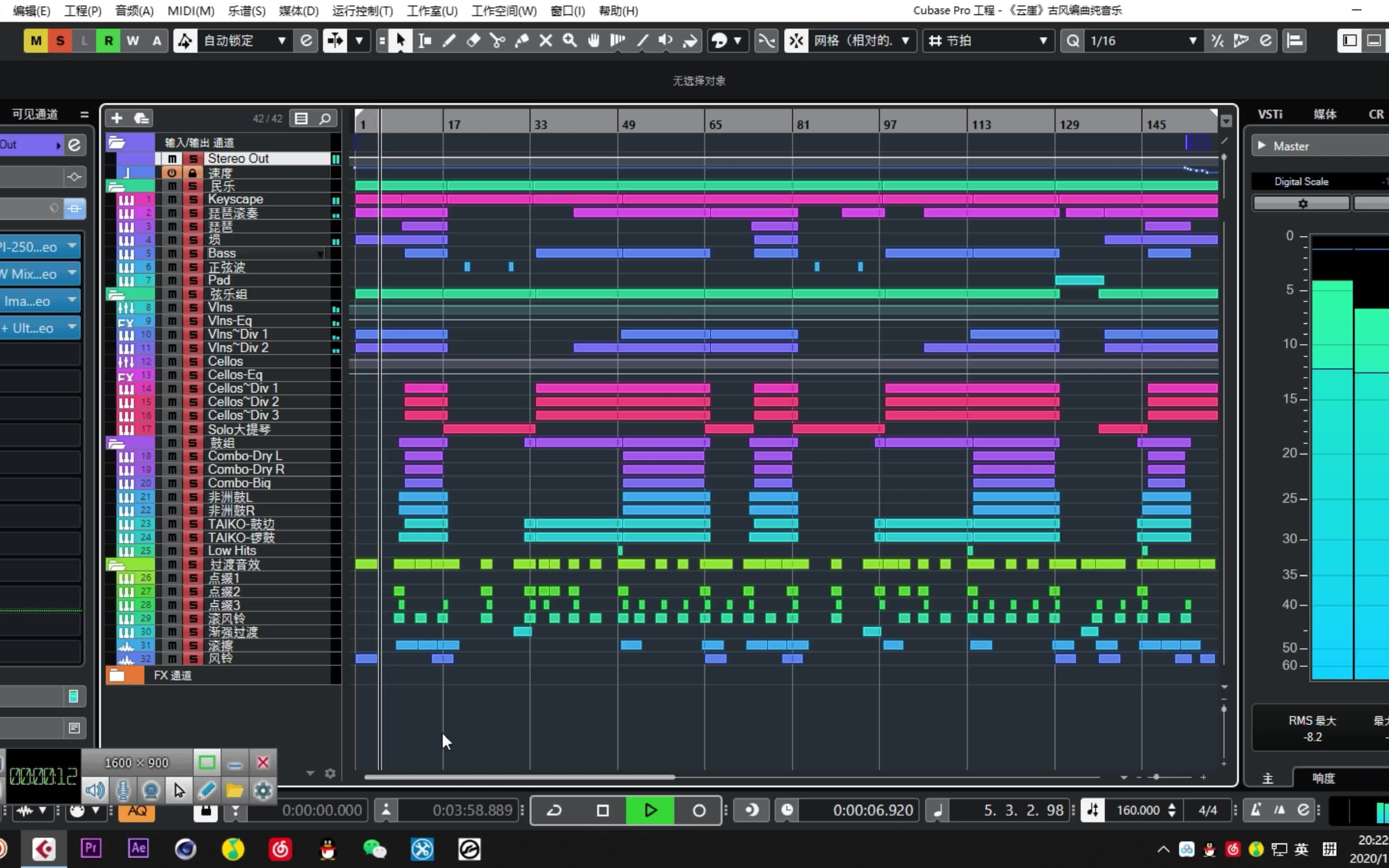
Task: Select the Play speaker tool
Action: coord(666,41)
